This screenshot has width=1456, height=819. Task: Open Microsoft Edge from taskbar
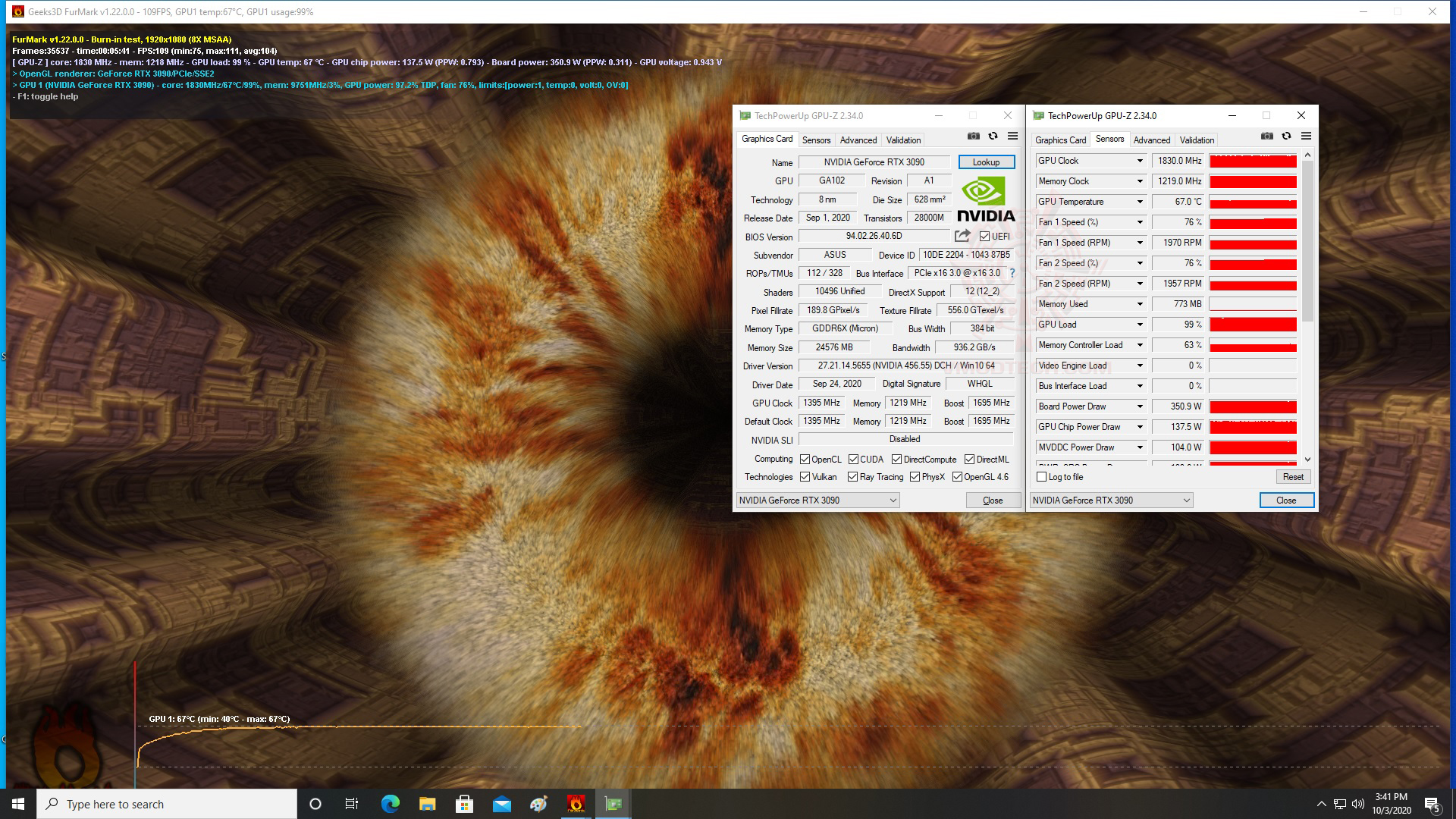pos(391,804)
